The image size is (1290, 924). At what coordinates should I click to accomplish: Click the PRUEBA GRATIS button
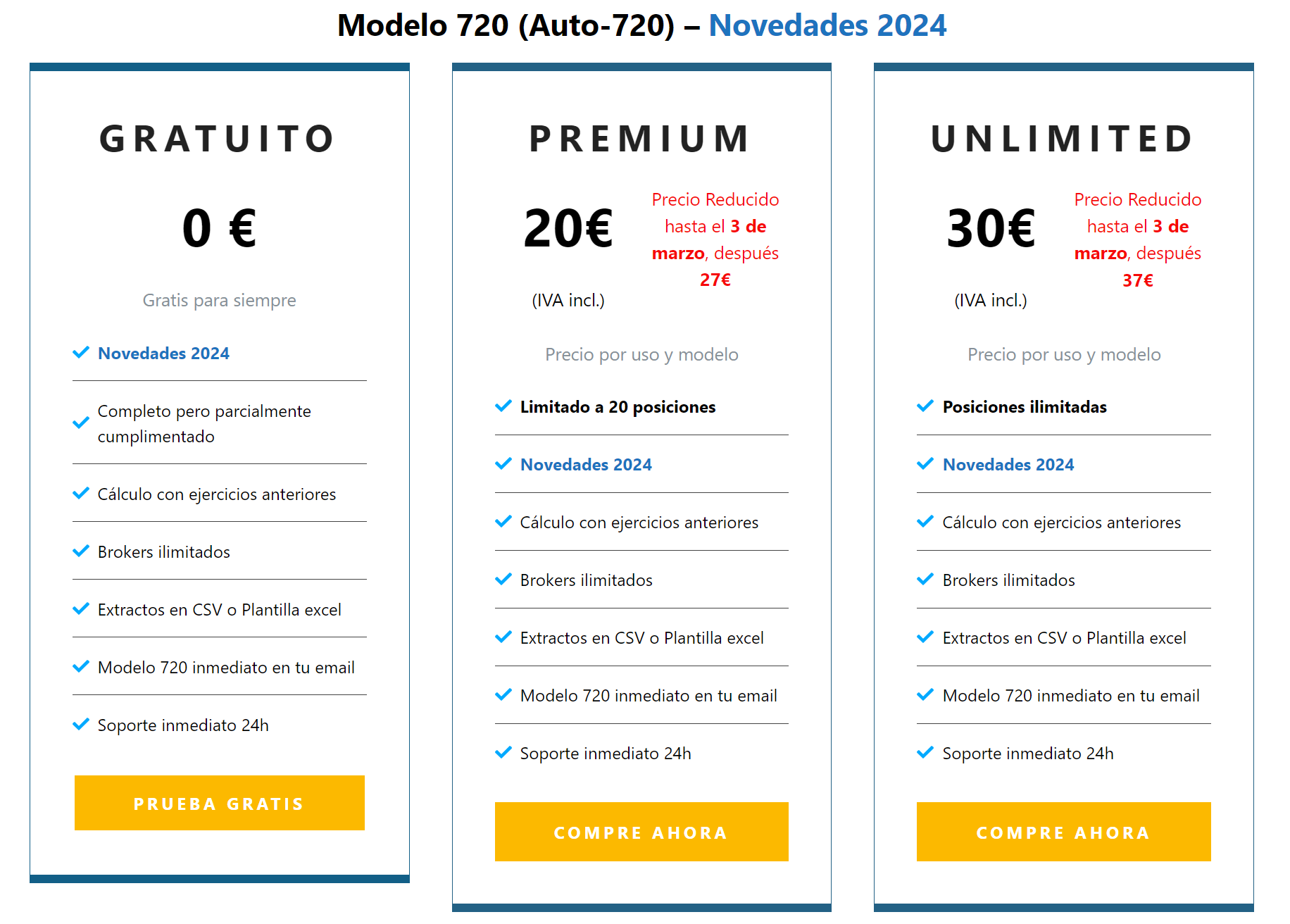(x=219, y=803)
